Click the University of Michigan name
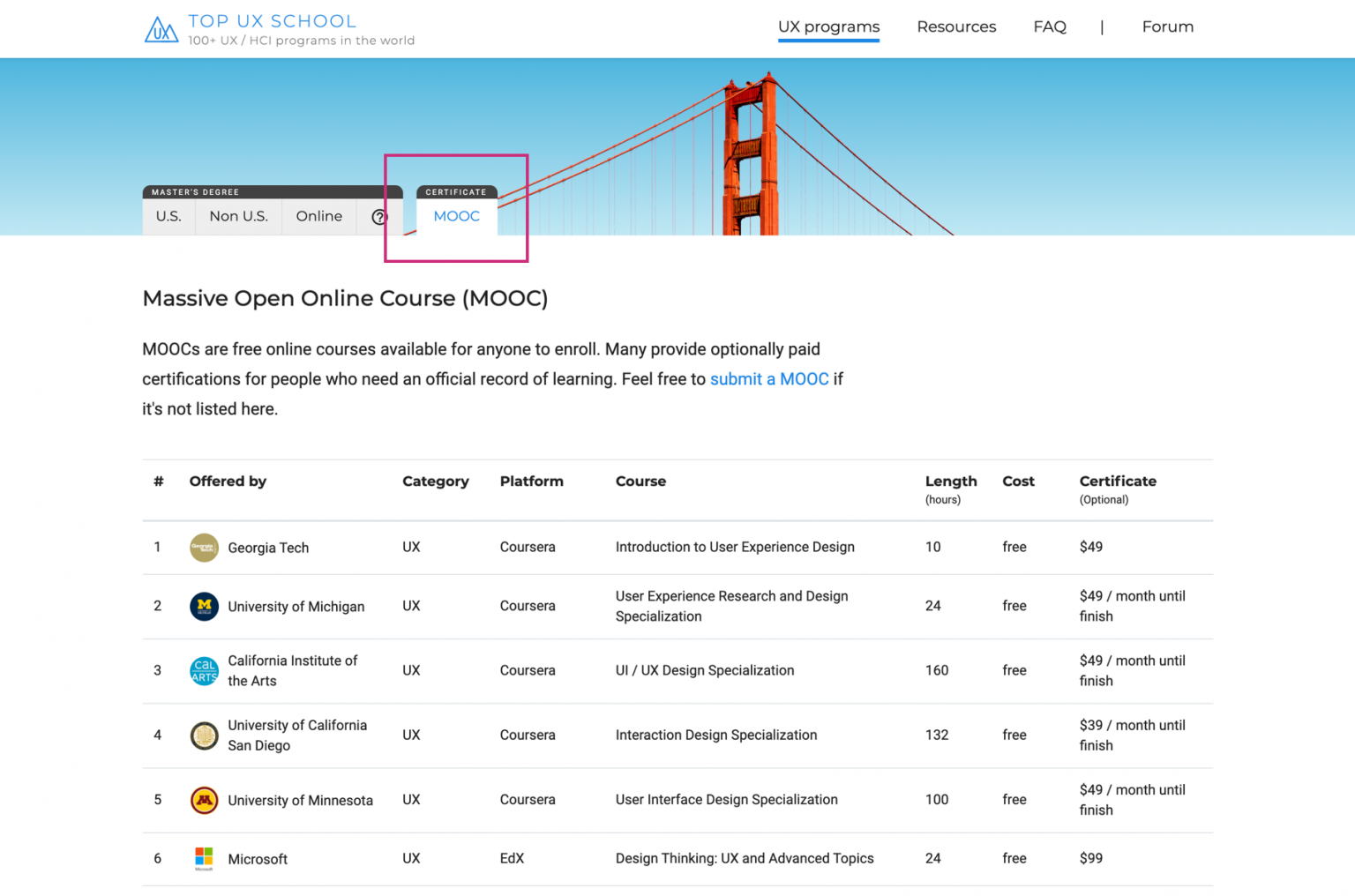Viewport: 1355px width, 896px height. point(296,607)
